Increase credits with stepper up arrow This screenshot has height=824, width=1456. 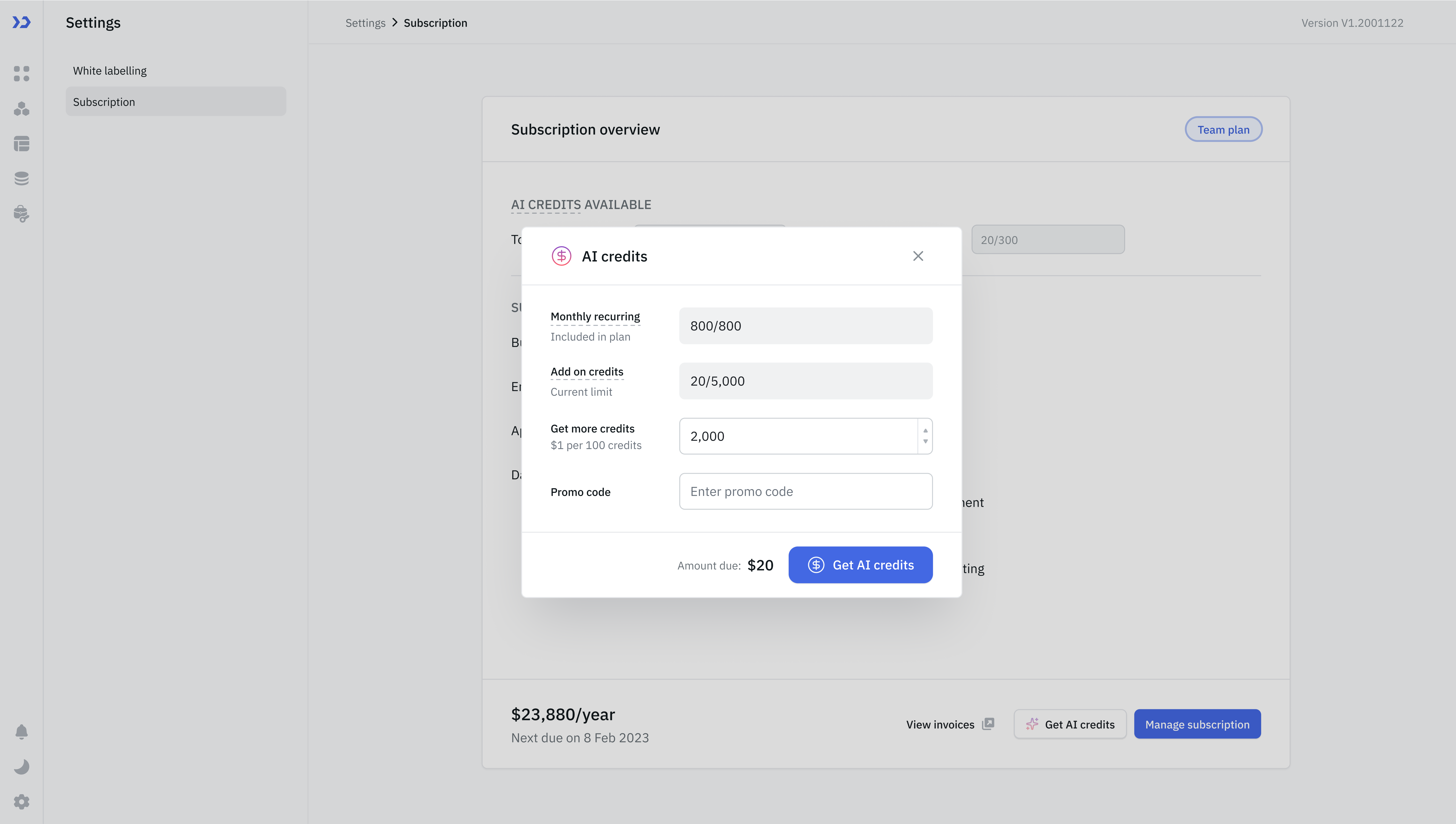[925, 431]
